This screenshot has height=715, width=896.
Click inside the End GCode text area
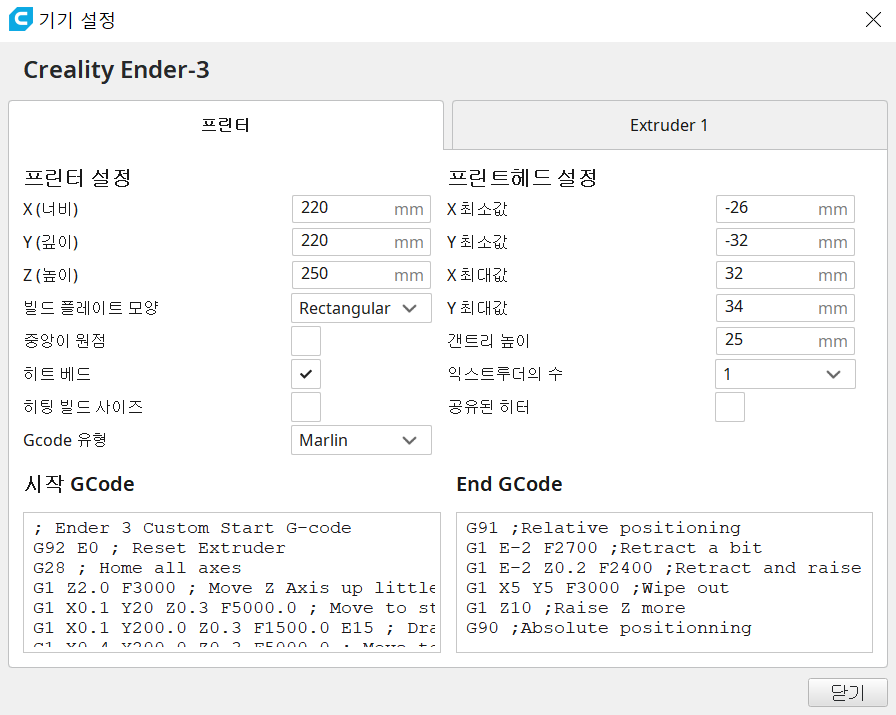665,582
